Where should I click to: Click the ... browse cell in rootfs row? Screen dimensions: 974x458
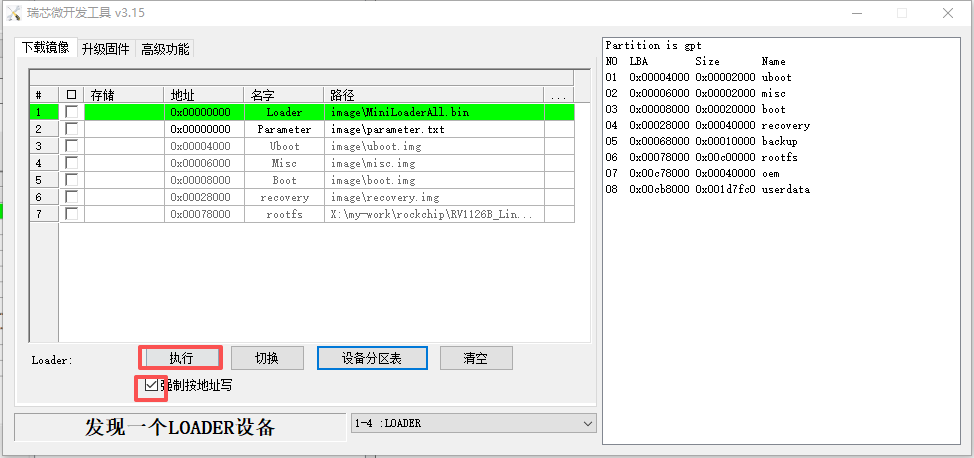pyautogui.click(x=558, y=214)
